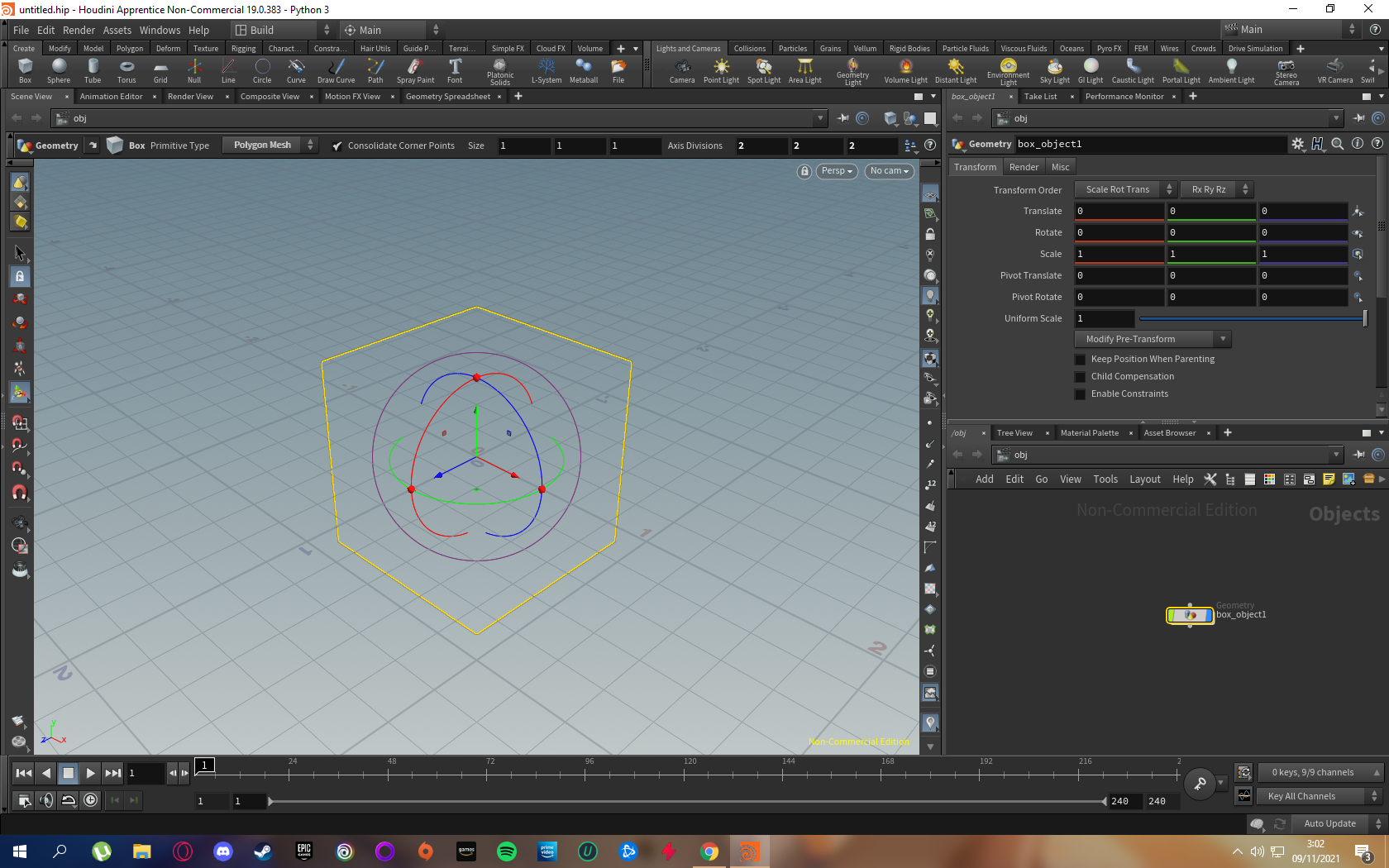
Task: Open the Build desktop dropdown
Action: coord(282,31)
